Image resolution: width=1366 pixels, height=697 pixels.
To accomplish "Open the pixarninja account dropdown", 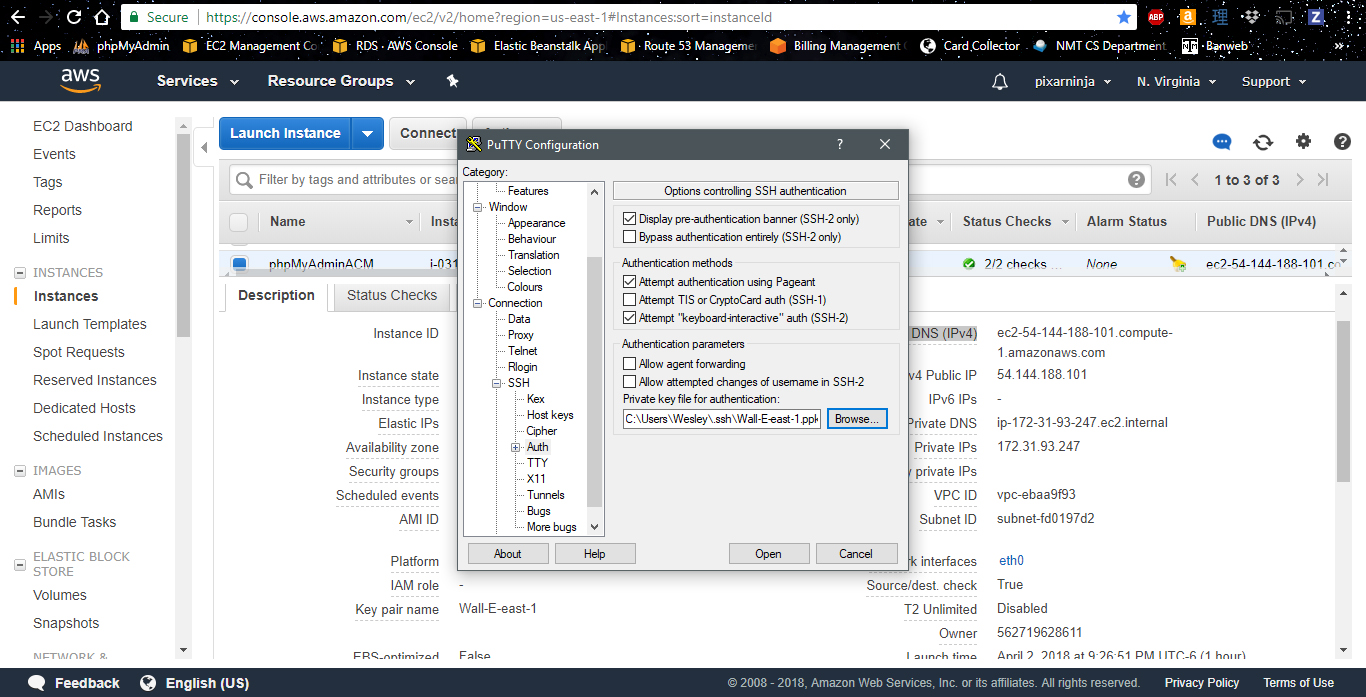I will [x=1073, y=82].
